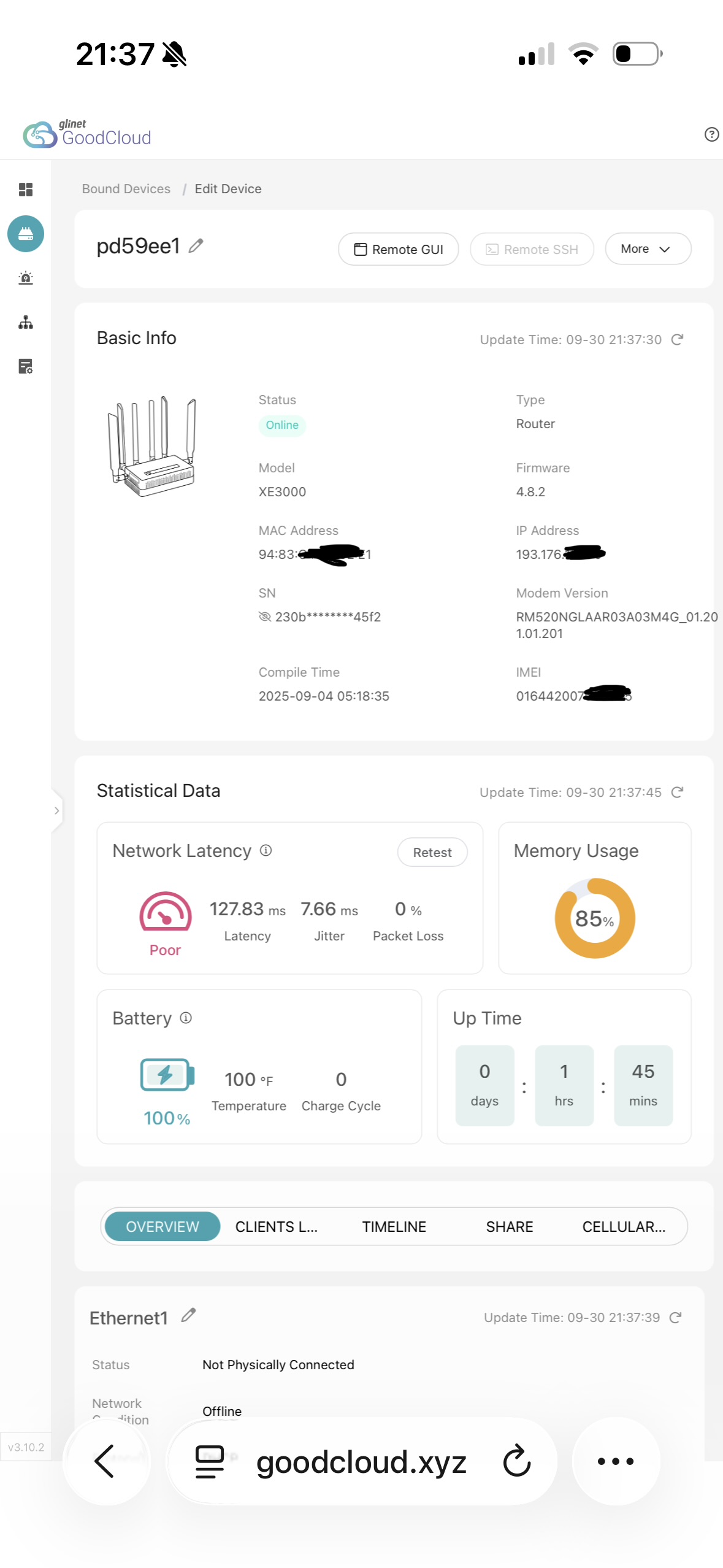Image resolution: width=723 pixels, height=1568 pixels.
Task: Switch to the Timeline tab
Action: (394, 1227)
